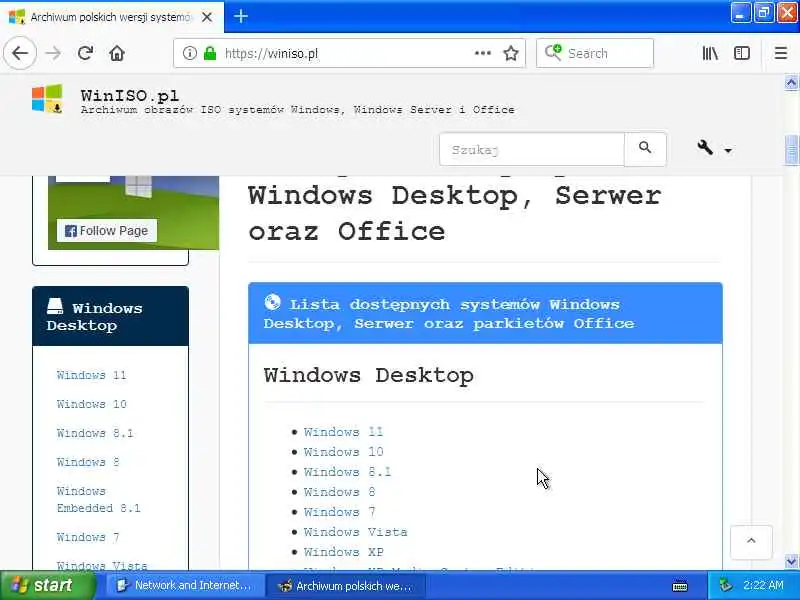This screenshot has height=600, width=800.
Task: Switch to Network and Internet taskbar window
Action: click(x=186, y=585)
